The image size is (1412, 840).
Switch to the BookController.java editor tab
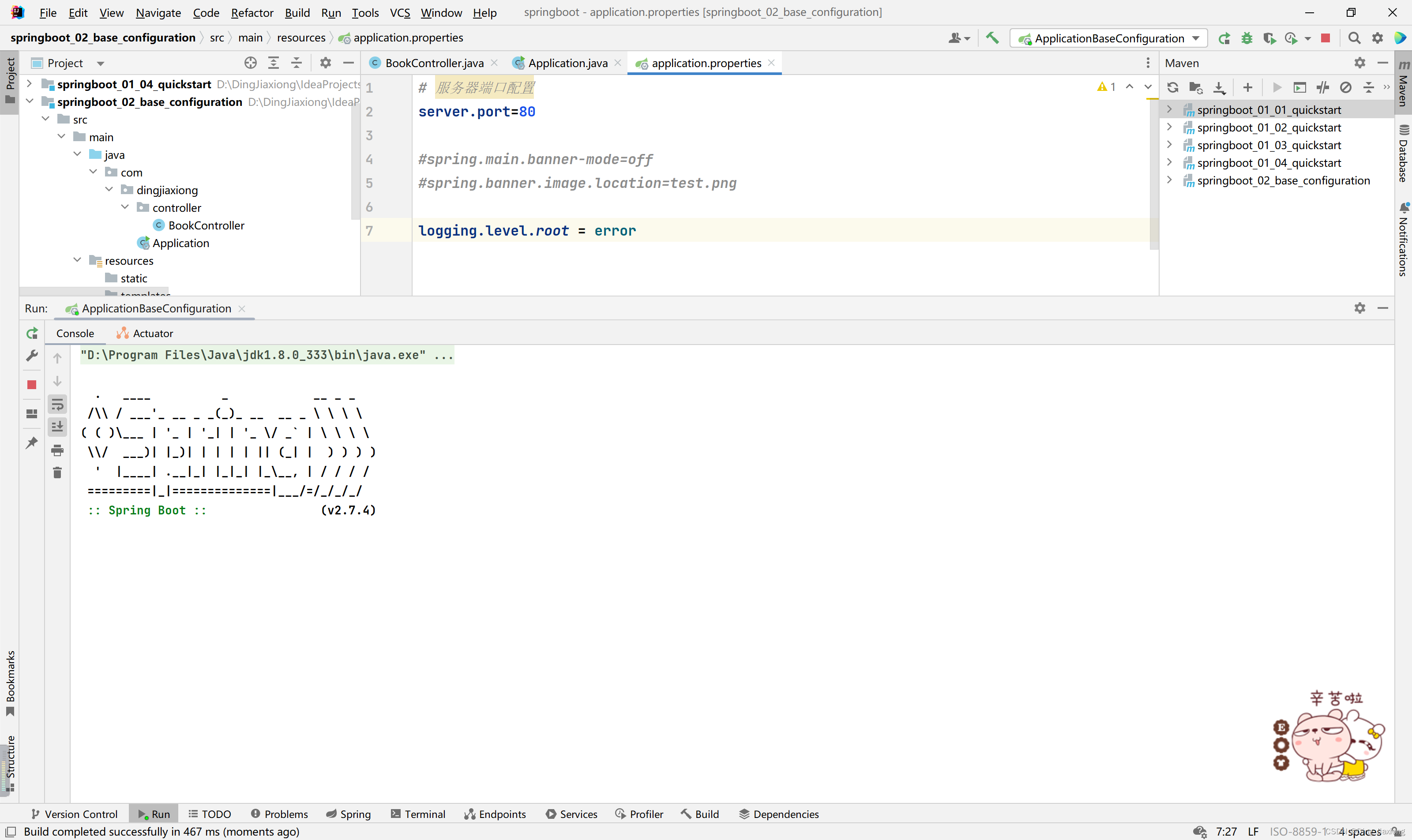(434, 63)
